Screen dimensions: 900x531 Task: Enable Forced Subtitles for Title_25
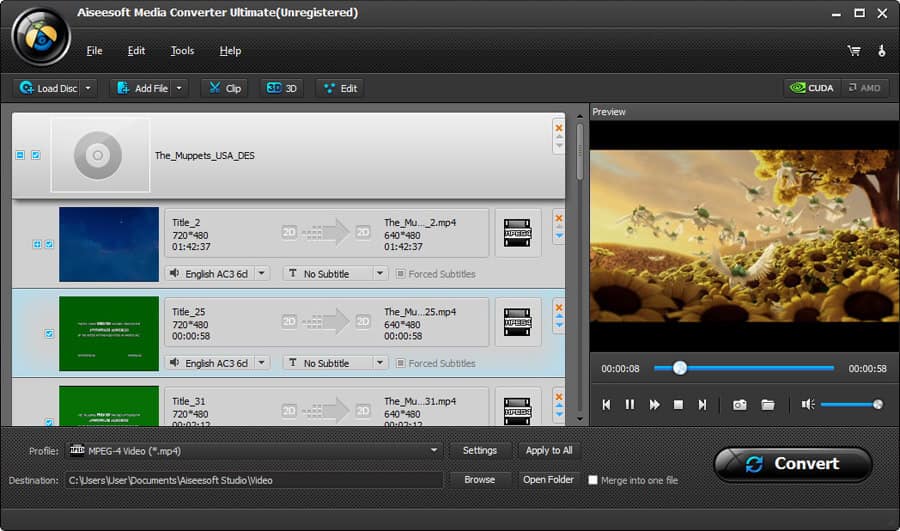(x=401, y=363)
